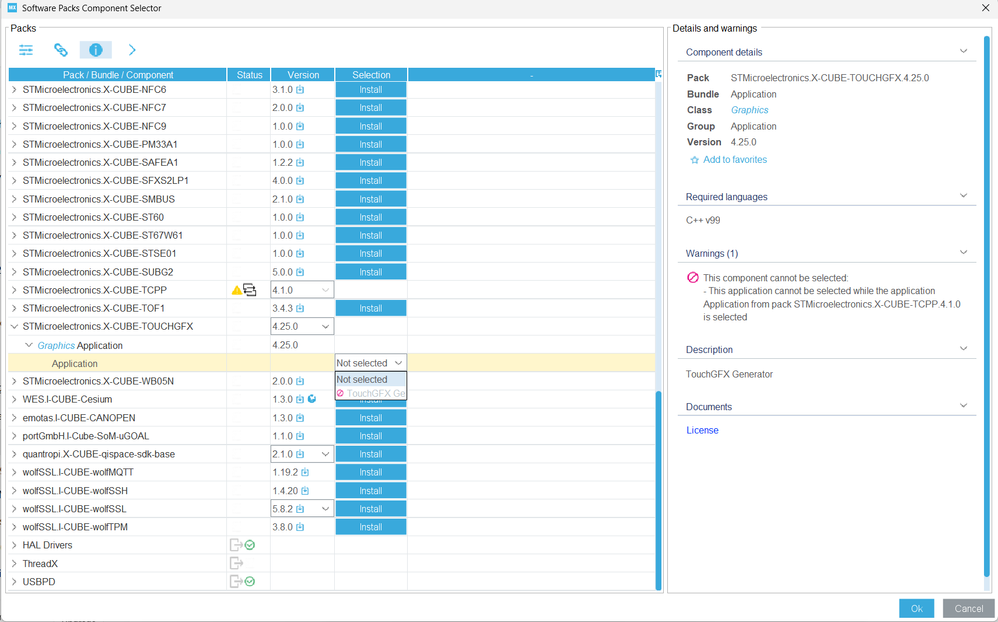Viewport: 998px width, 622px height.
Task: Collapse the Required languages section
Action: (963, 196)
